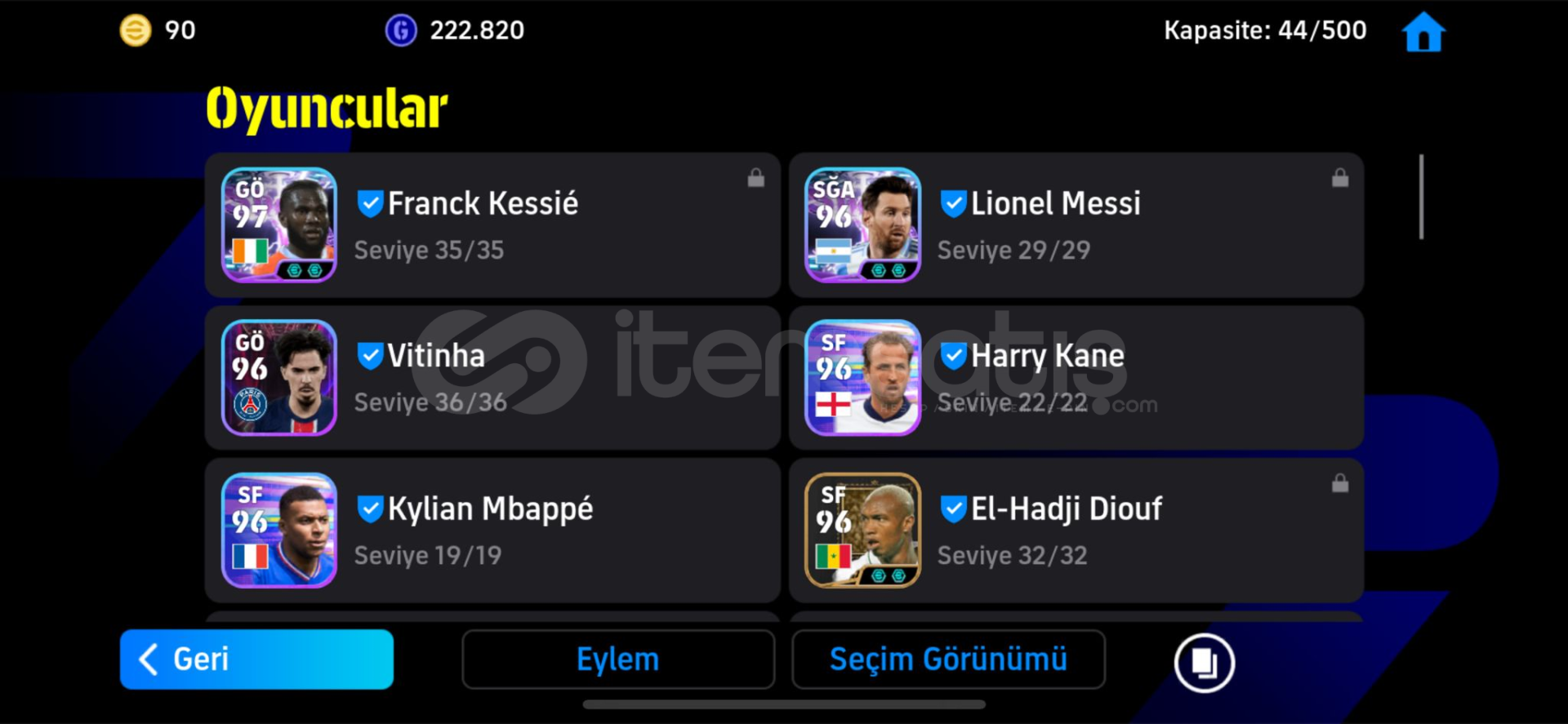1568x724 pixels.
Task: Click the lock icon on El-Hadji Diouf
Action: tap(1340, 483)
